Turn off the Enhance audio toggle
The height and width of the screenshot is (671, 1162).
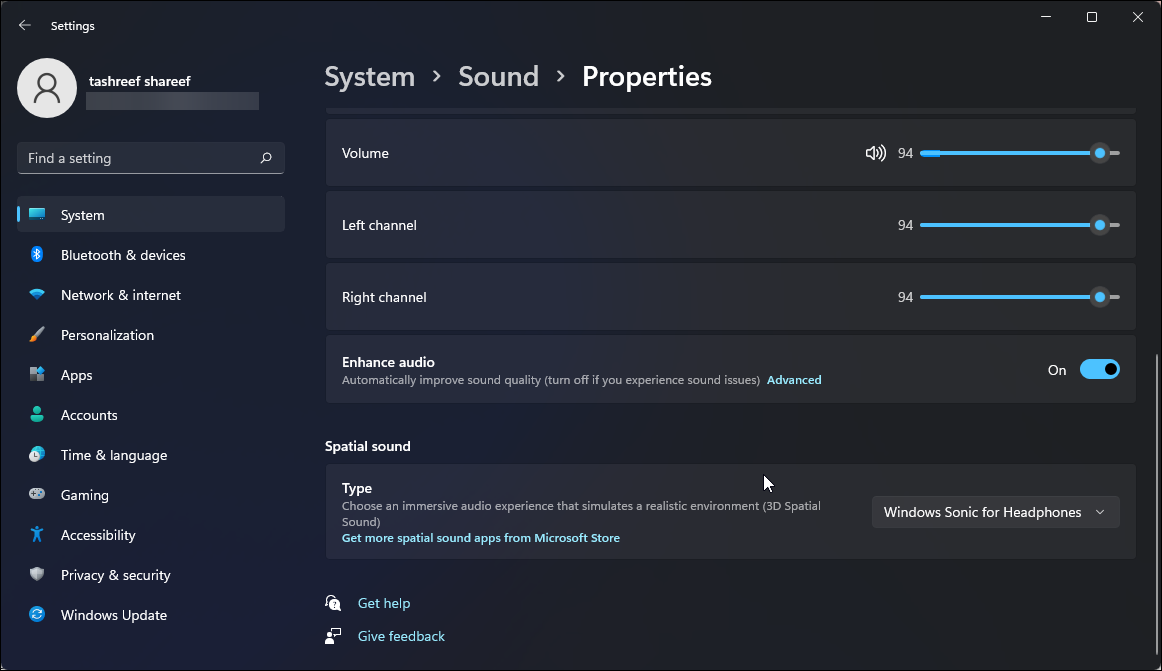[x=1099, y=370]
